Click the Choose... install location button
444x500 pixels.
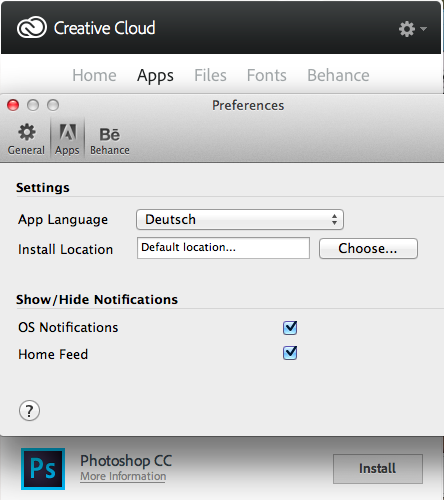coord(368,248)
